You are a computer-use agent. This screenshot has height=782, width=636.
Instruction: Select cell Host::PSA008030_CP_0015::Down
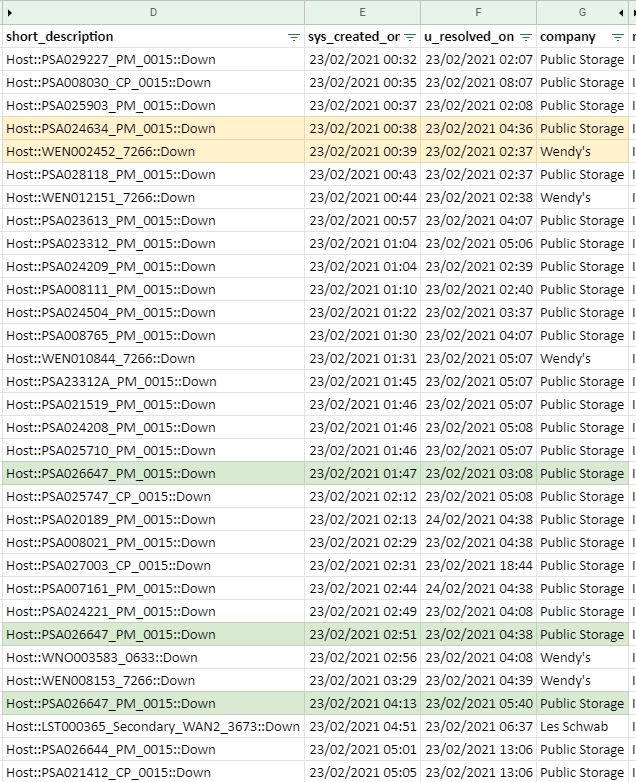tap(154, 82)
